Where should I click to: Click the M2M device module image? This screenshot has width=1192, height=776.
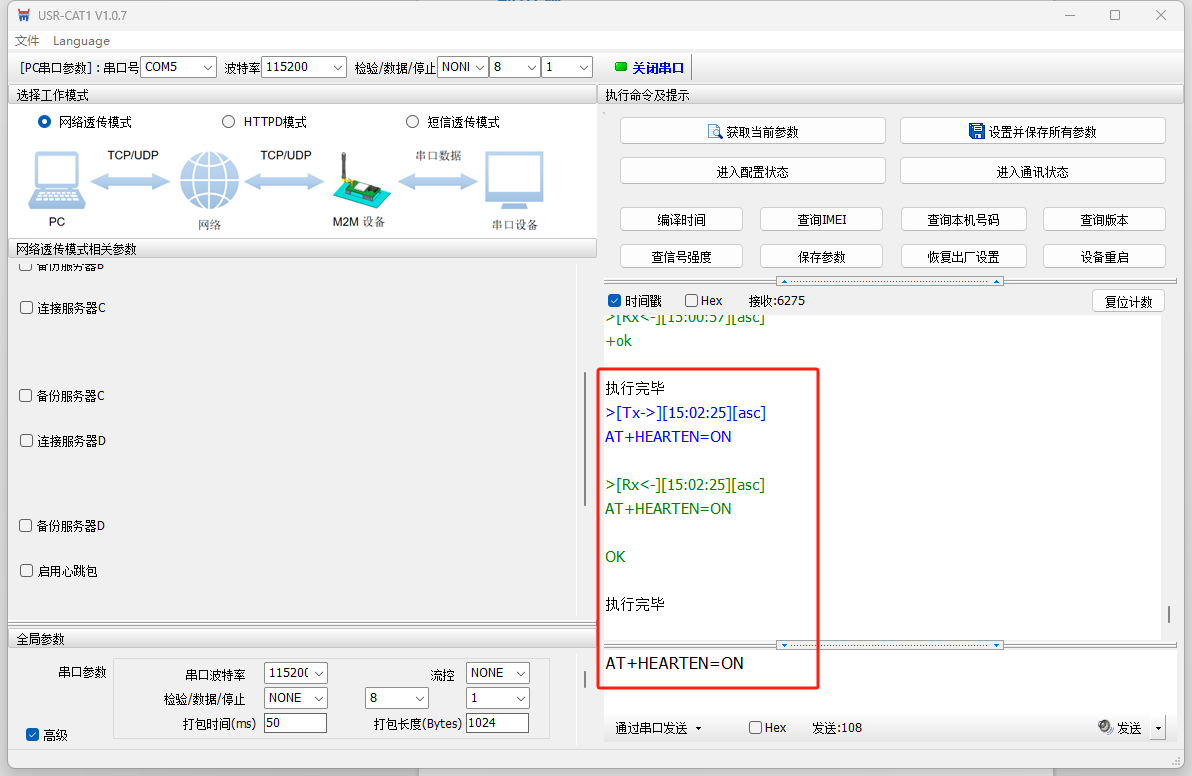pos(356,183)
